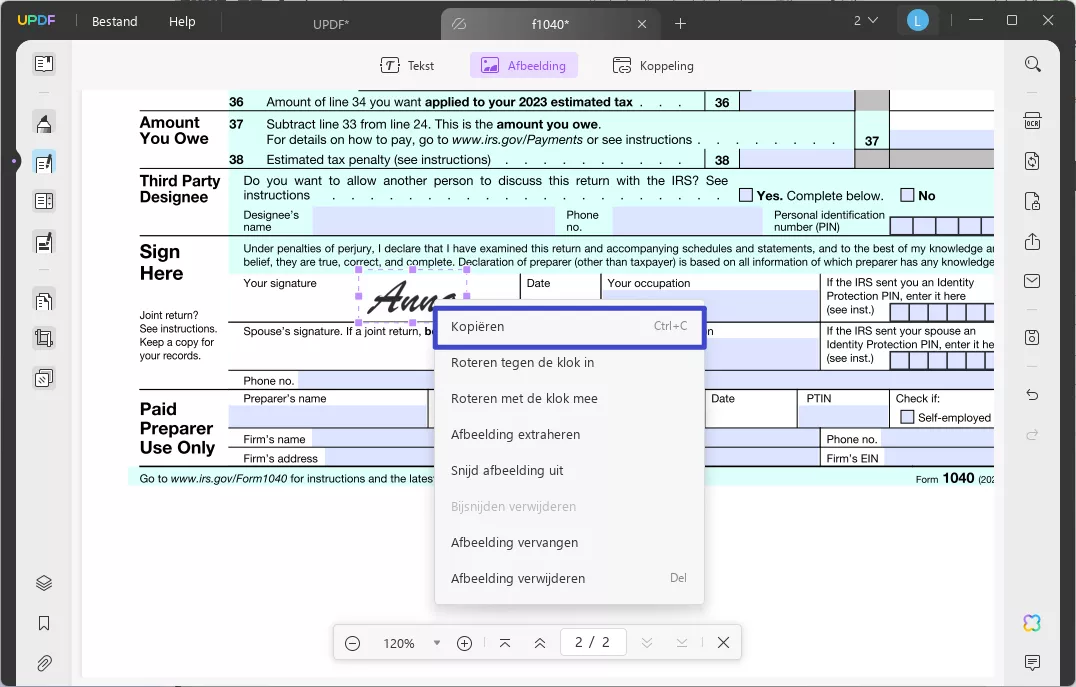Screen dimensions: 1076x687
Task: Select the Tekst edit mode
Action: click(407, 66)
